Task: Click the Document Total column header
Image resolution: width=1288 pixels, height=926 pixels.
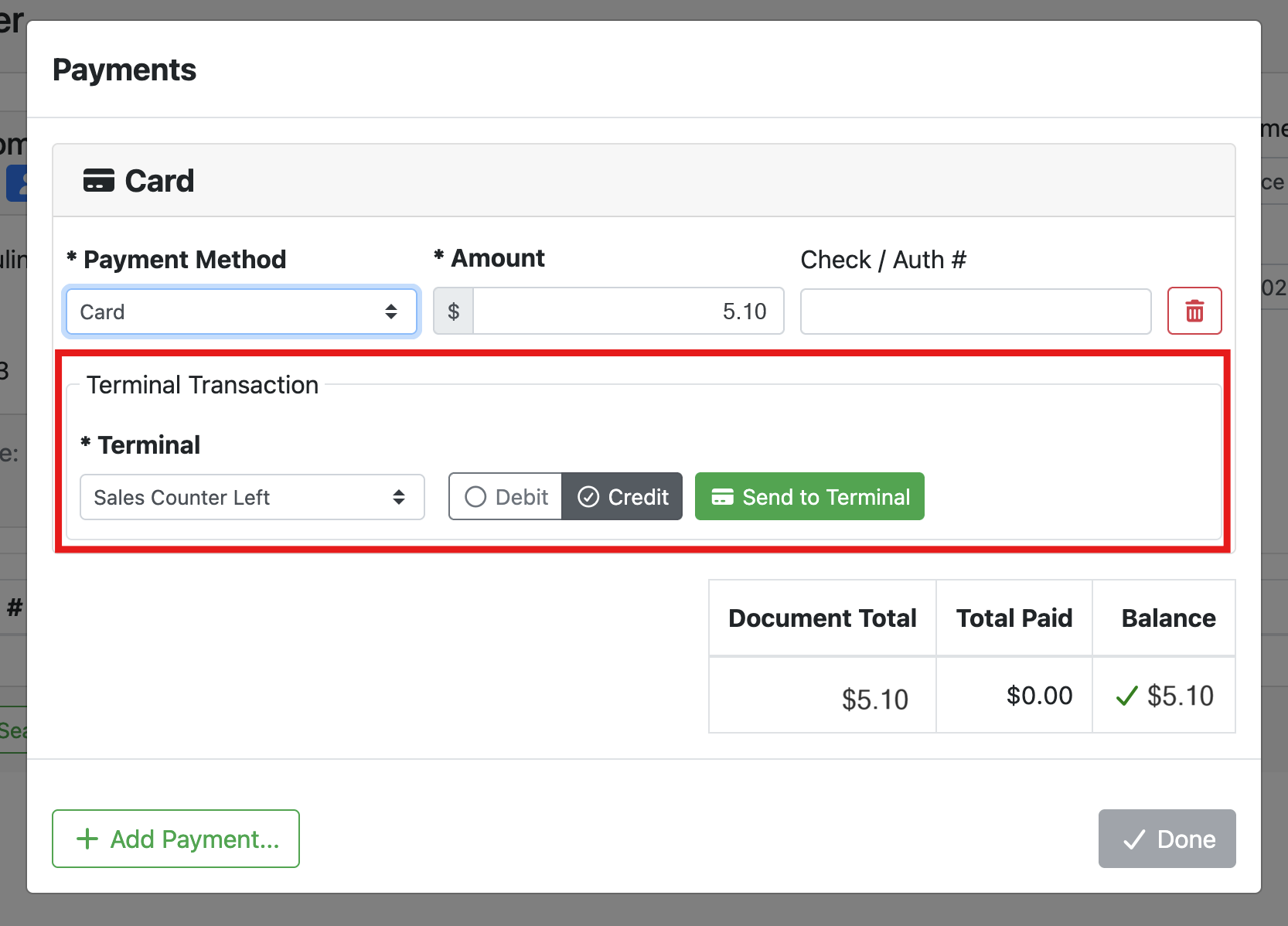Action: tap(822, 618)
